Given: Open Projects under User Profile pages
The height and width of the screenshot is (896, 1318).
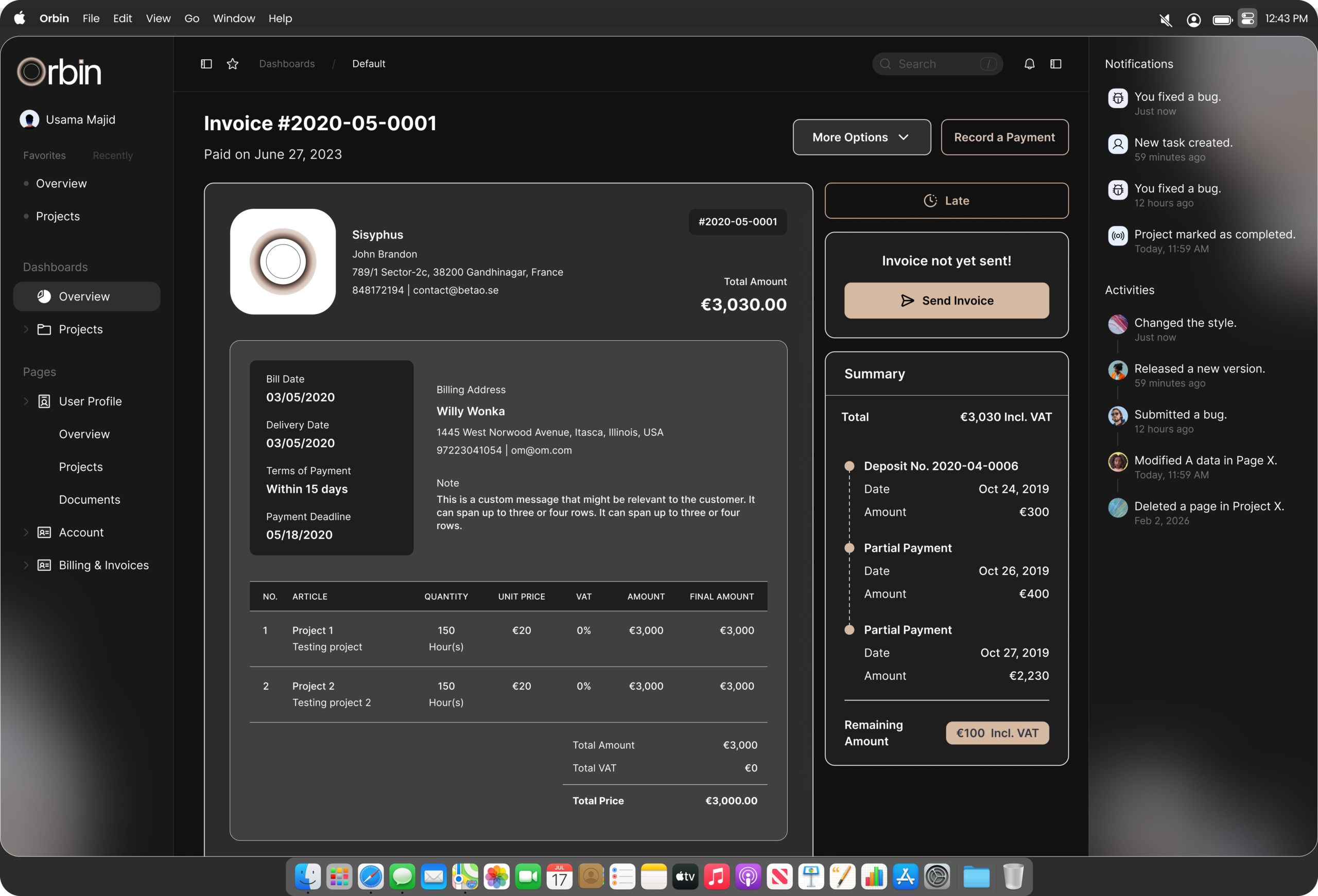Looking at the screenshot, I should 80,467.
